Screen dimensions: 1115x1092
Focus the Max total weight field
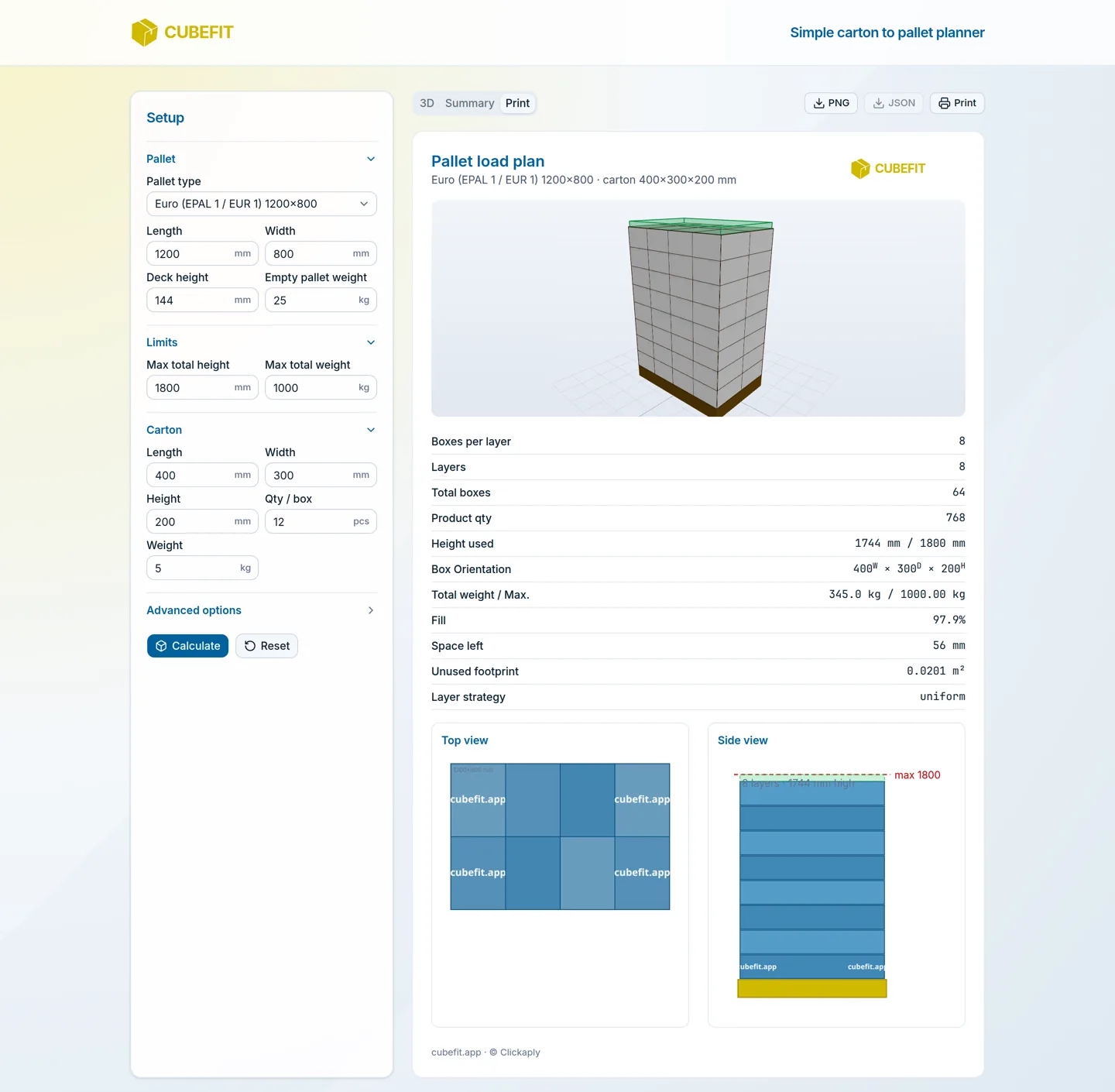coord(321,387)
